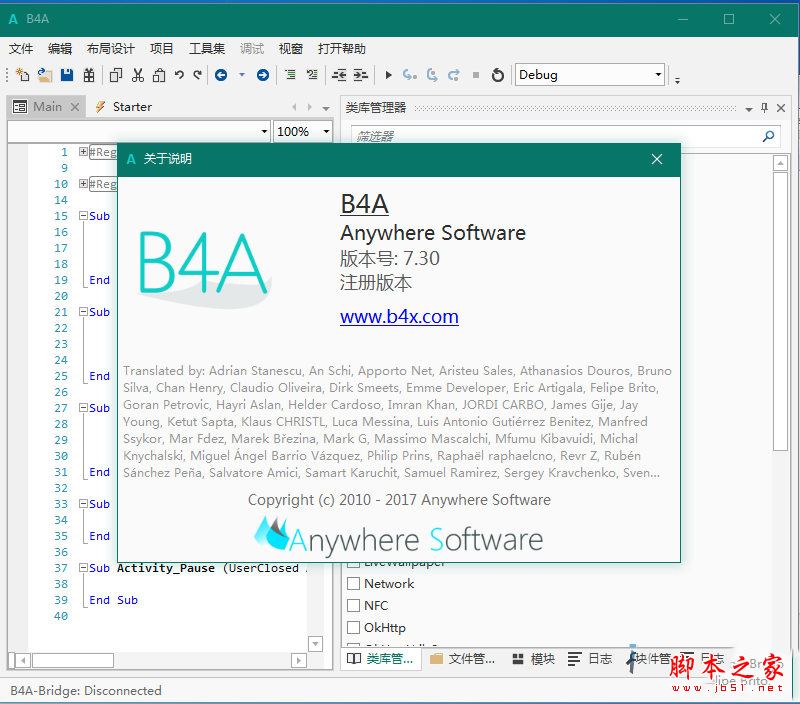Increase indent of selected lines

[361, 75]
